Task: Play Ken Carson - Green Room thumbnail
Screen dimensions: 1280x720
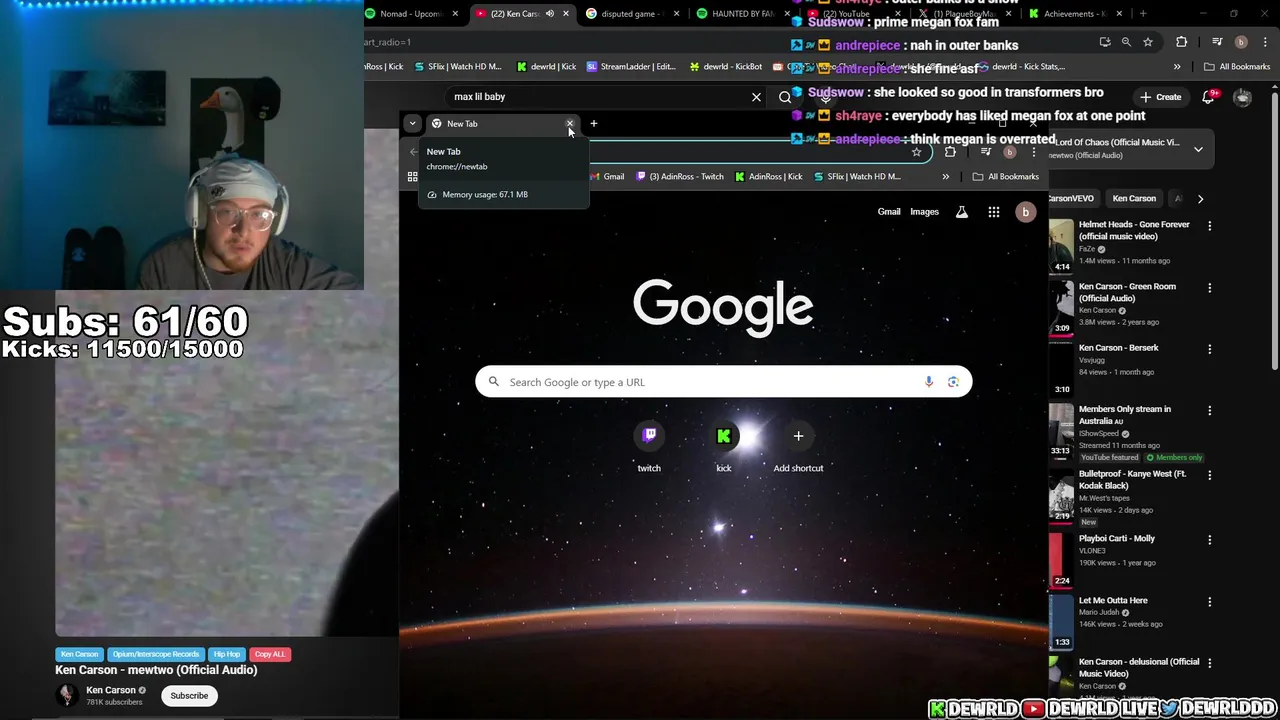Action: click(1060, 308)
